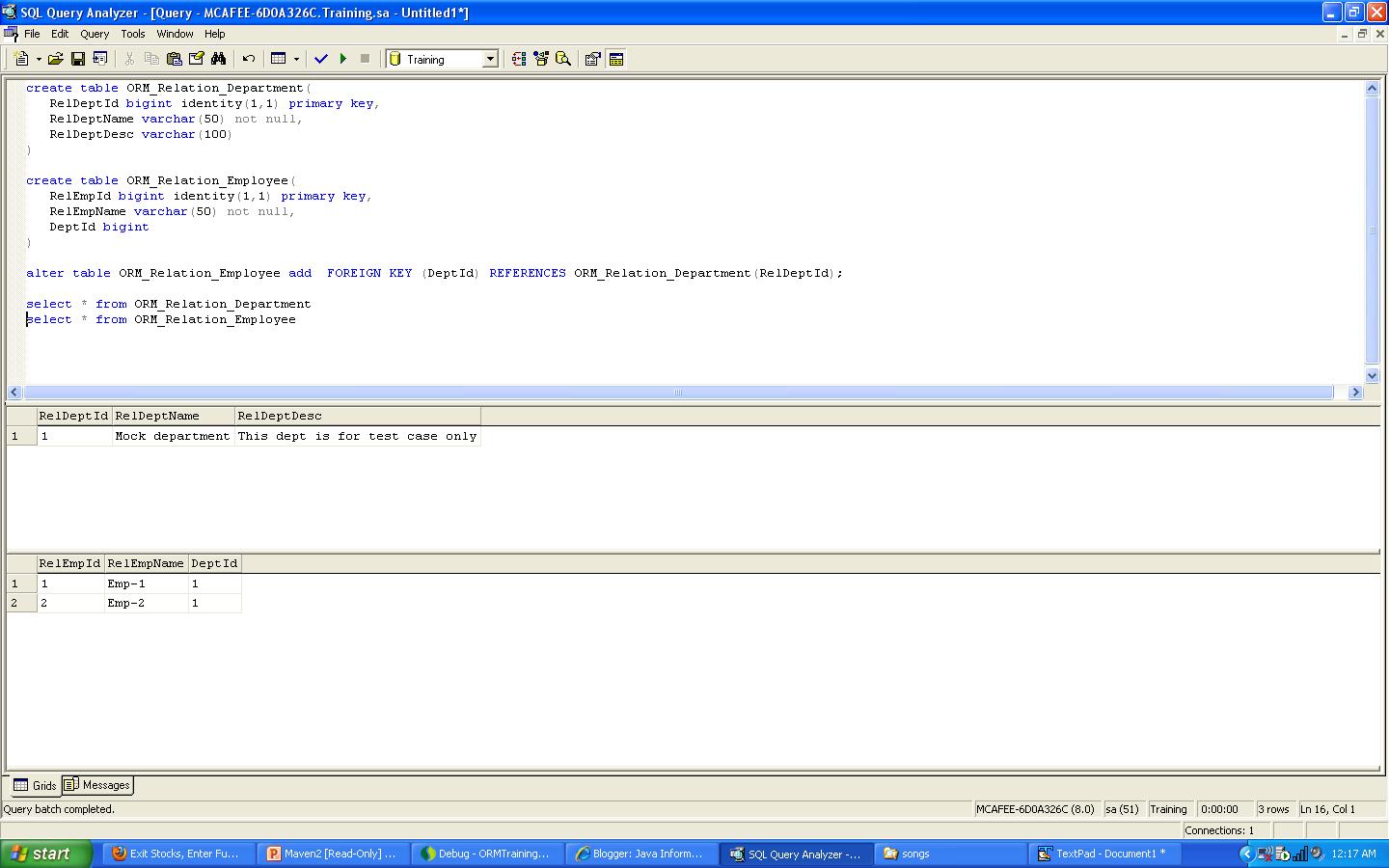Click editor vertical scrollbar up arrow

[x=1373, y=88]
